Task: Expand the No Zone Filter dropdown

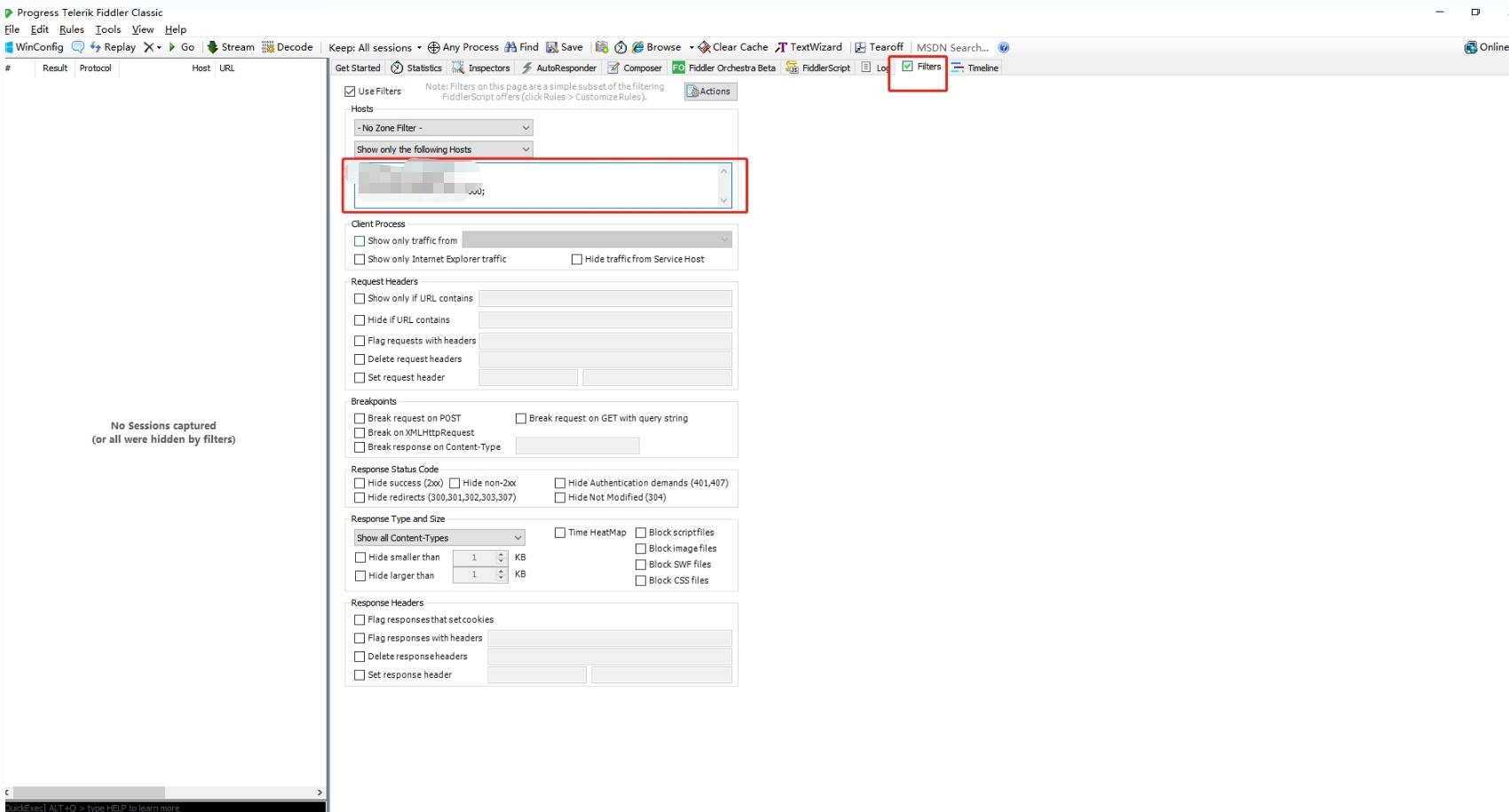Action: tap(443, 128)
